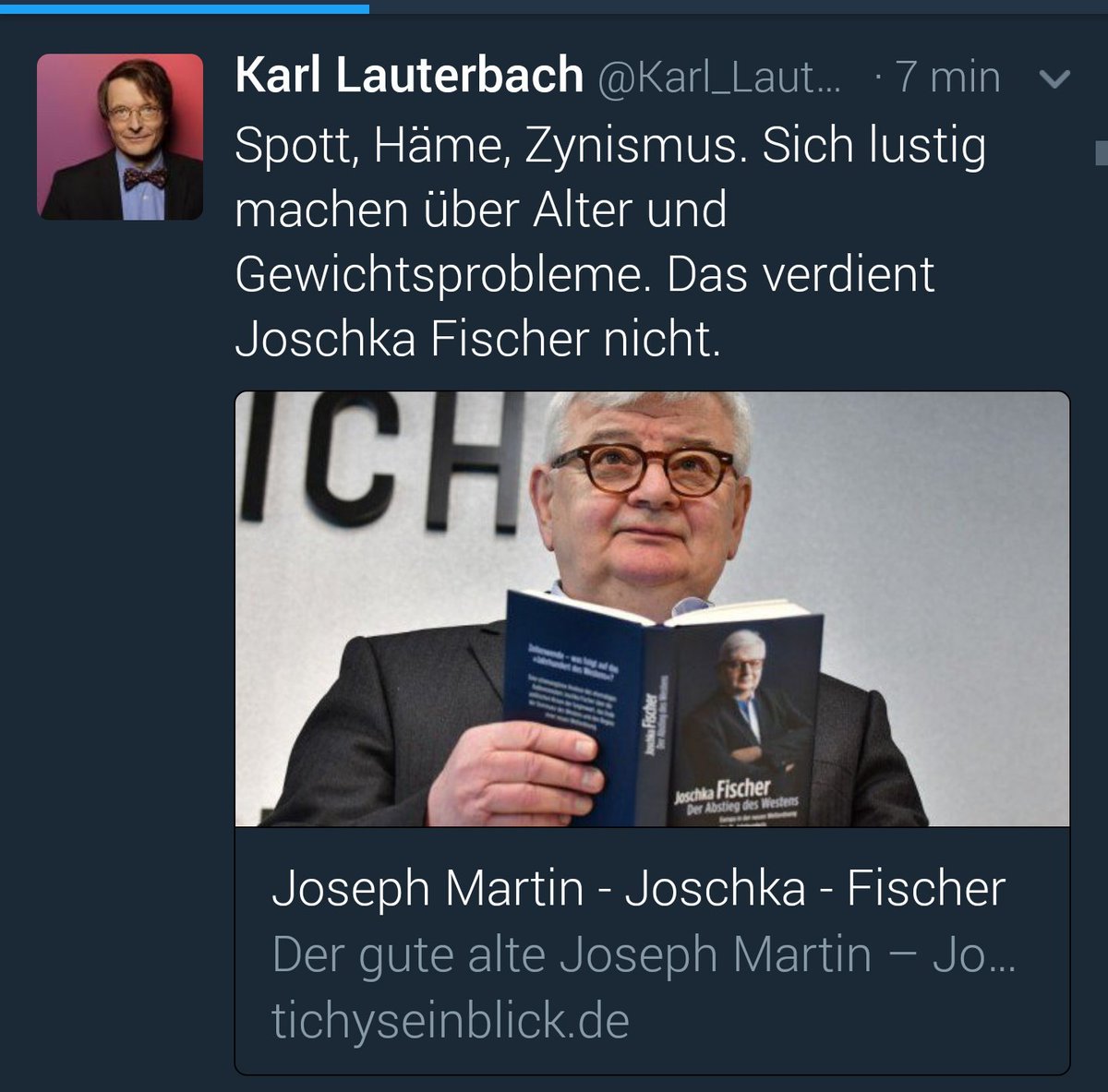Click the @Karl_Laut… handle
The width and height of the screenshot is (1108, 1092).
coord(719,79)
